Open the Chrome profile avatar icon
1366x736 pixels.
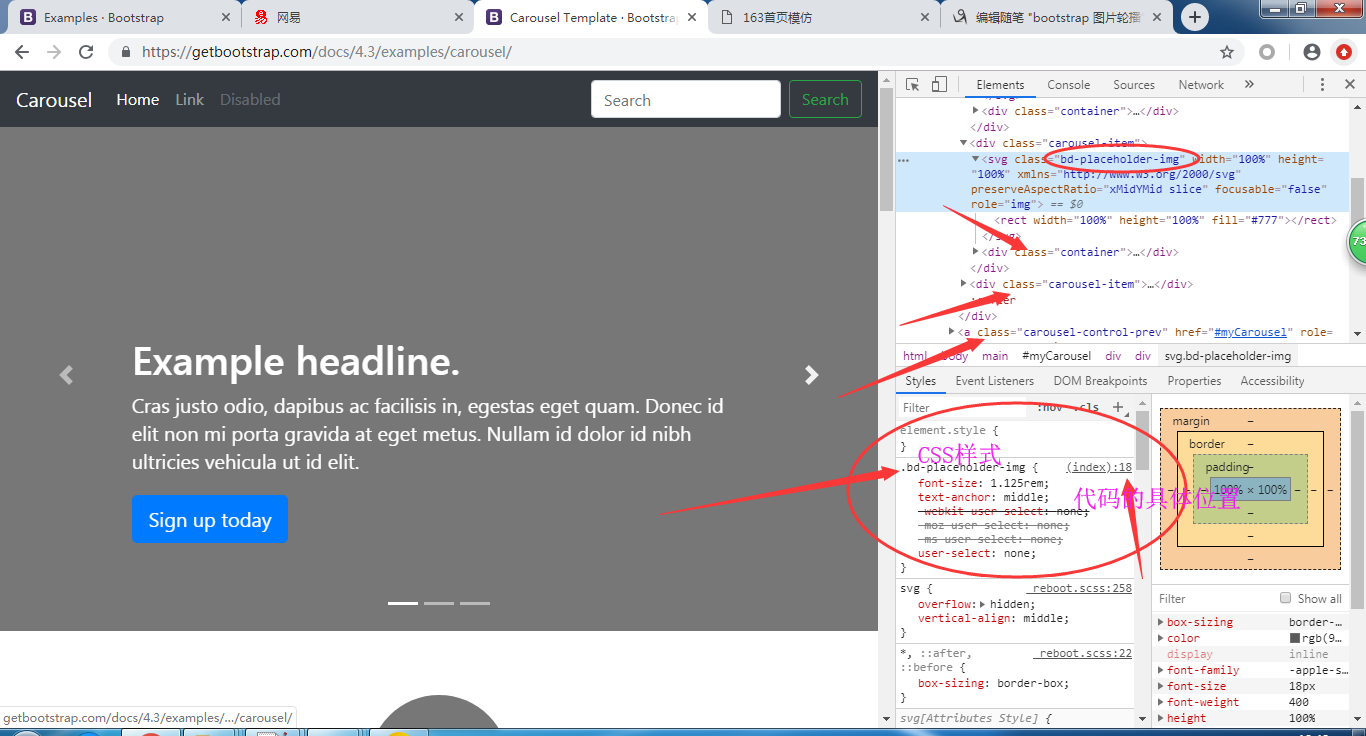(x=1312, y=52)
